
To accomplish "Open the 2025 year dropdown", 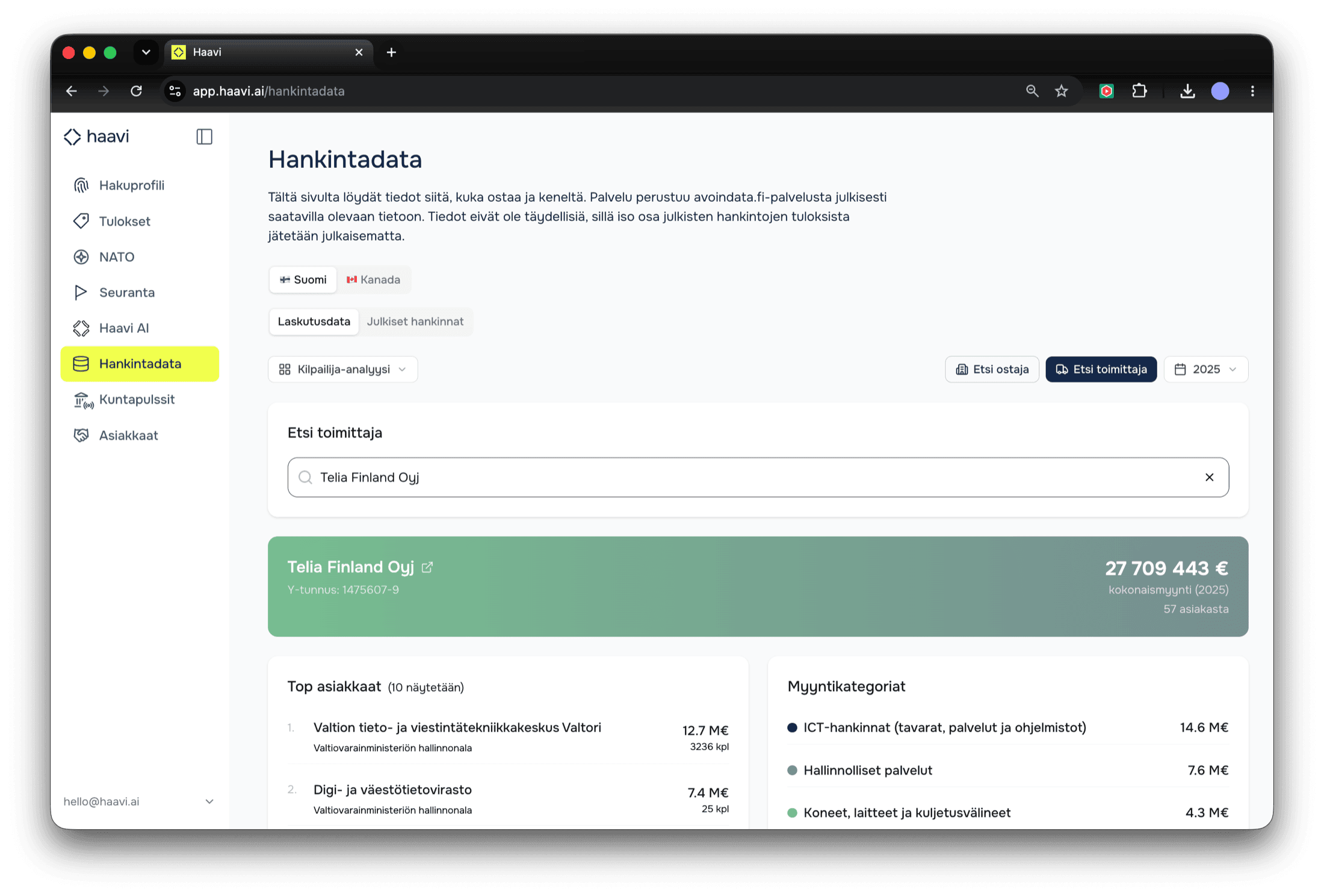I will tap(1206, 369).
